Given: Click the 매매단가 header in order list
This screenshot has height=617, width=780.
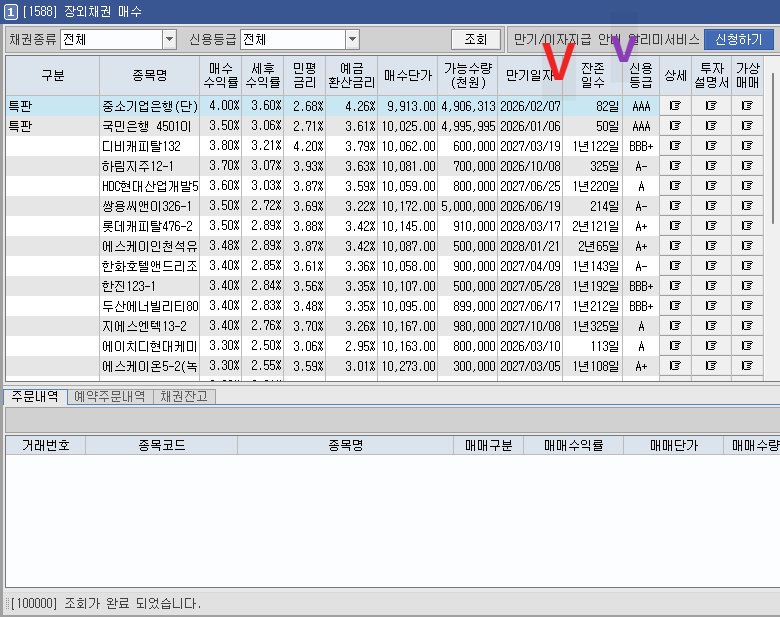Looking at the screenshot, I should tap(674, 445).
